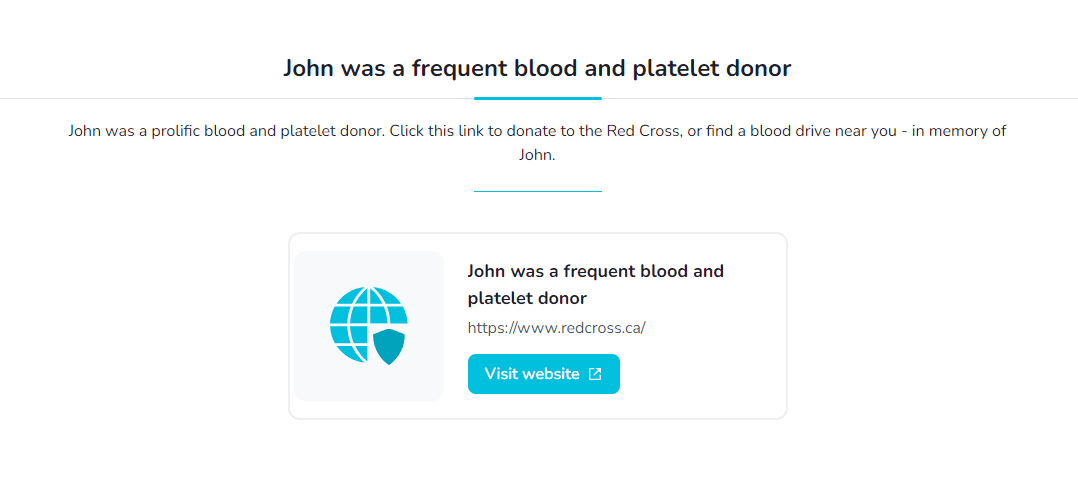Click the "Visit website" label text
Screen dimensions: 1078x490
(x=532, y=374)
